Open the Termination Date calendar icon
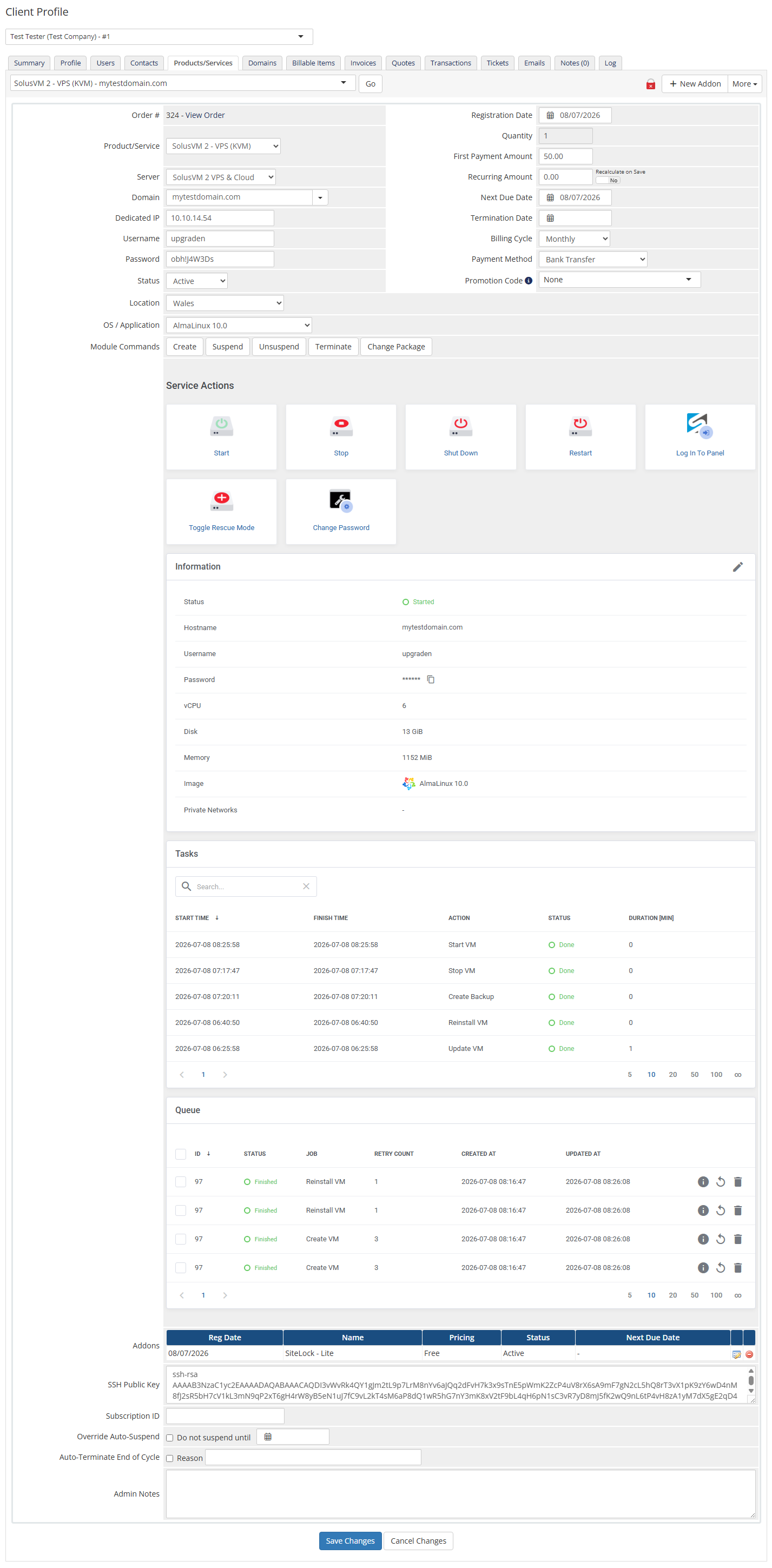 point(550,218)
